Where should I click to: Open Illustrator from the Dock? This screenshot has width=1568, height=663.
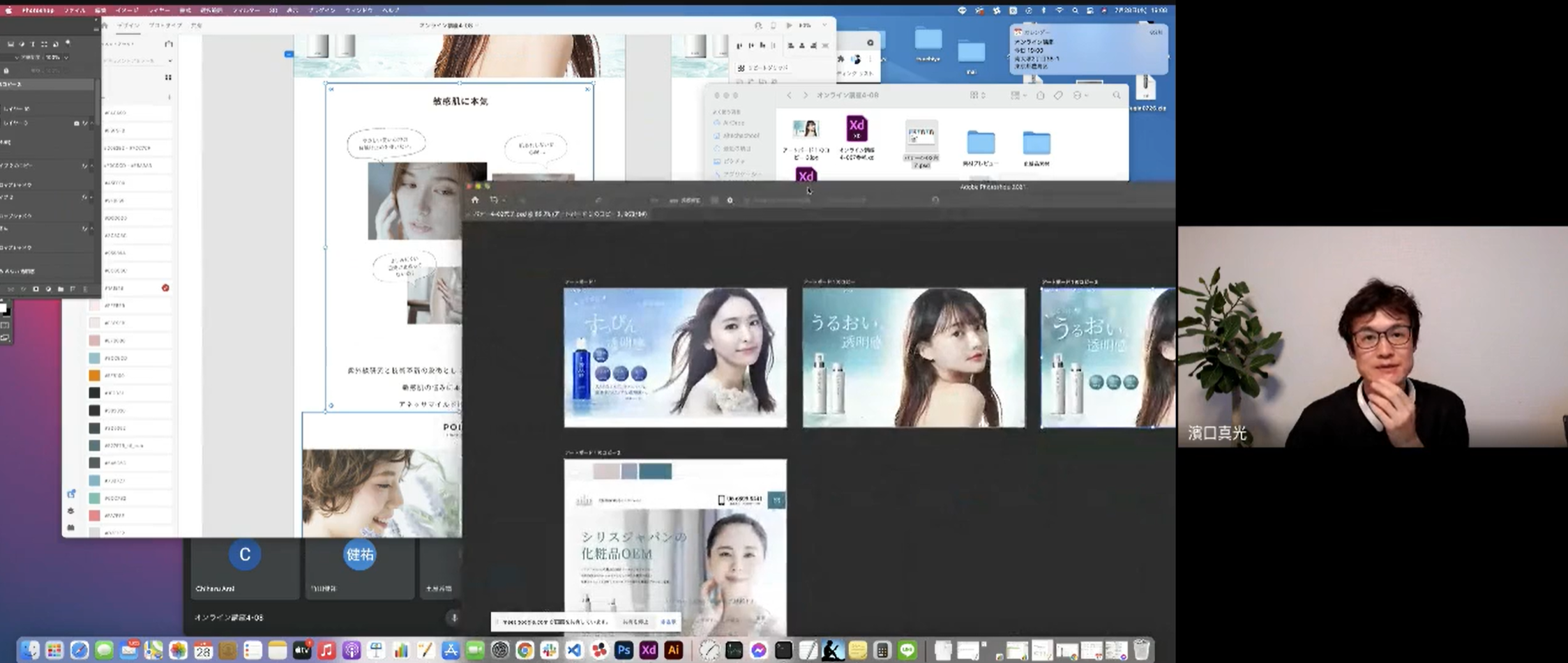pyautogui.click(x=673, y=650)
